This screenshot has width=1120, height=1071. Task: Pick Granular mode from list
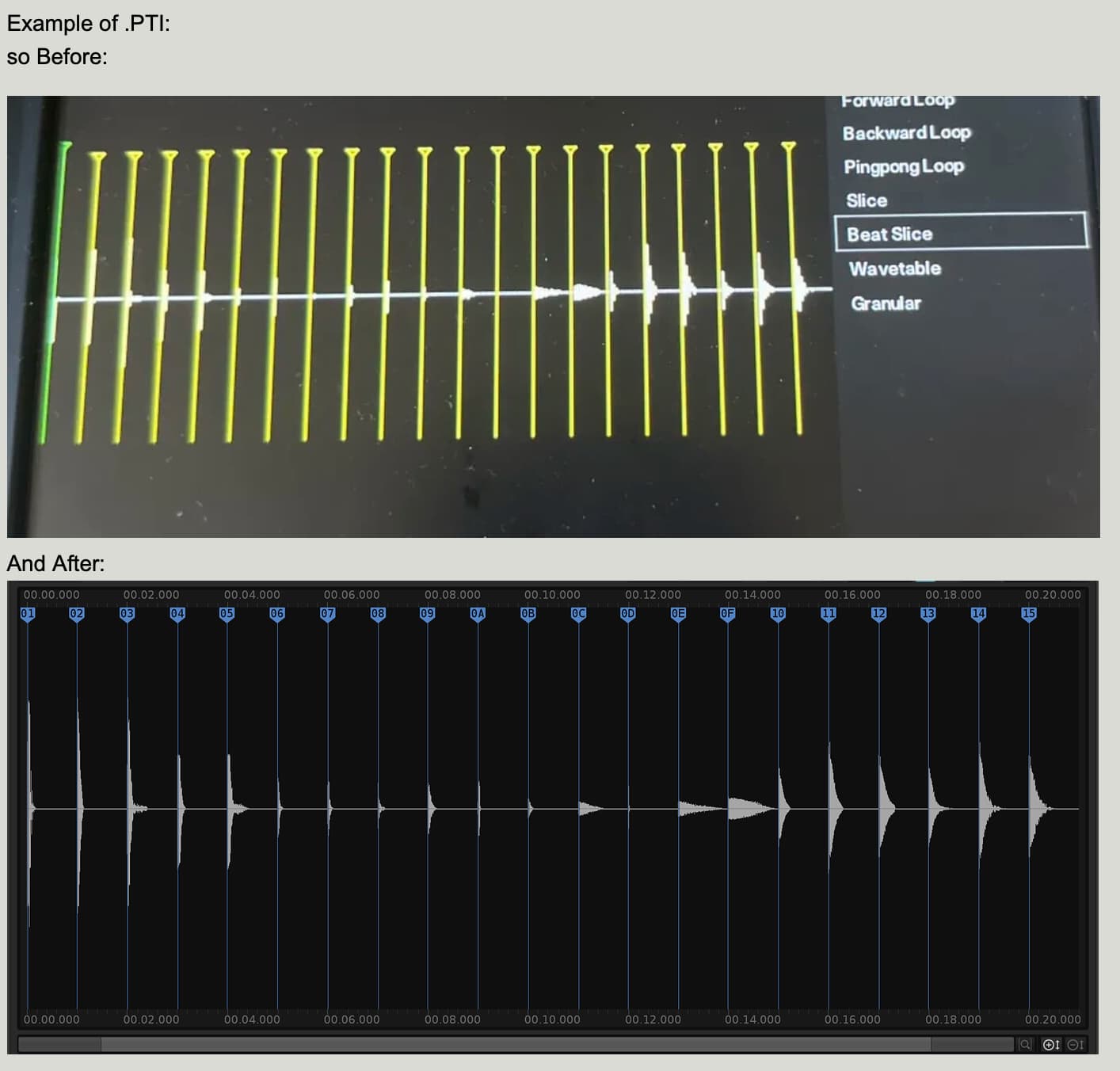886,303
